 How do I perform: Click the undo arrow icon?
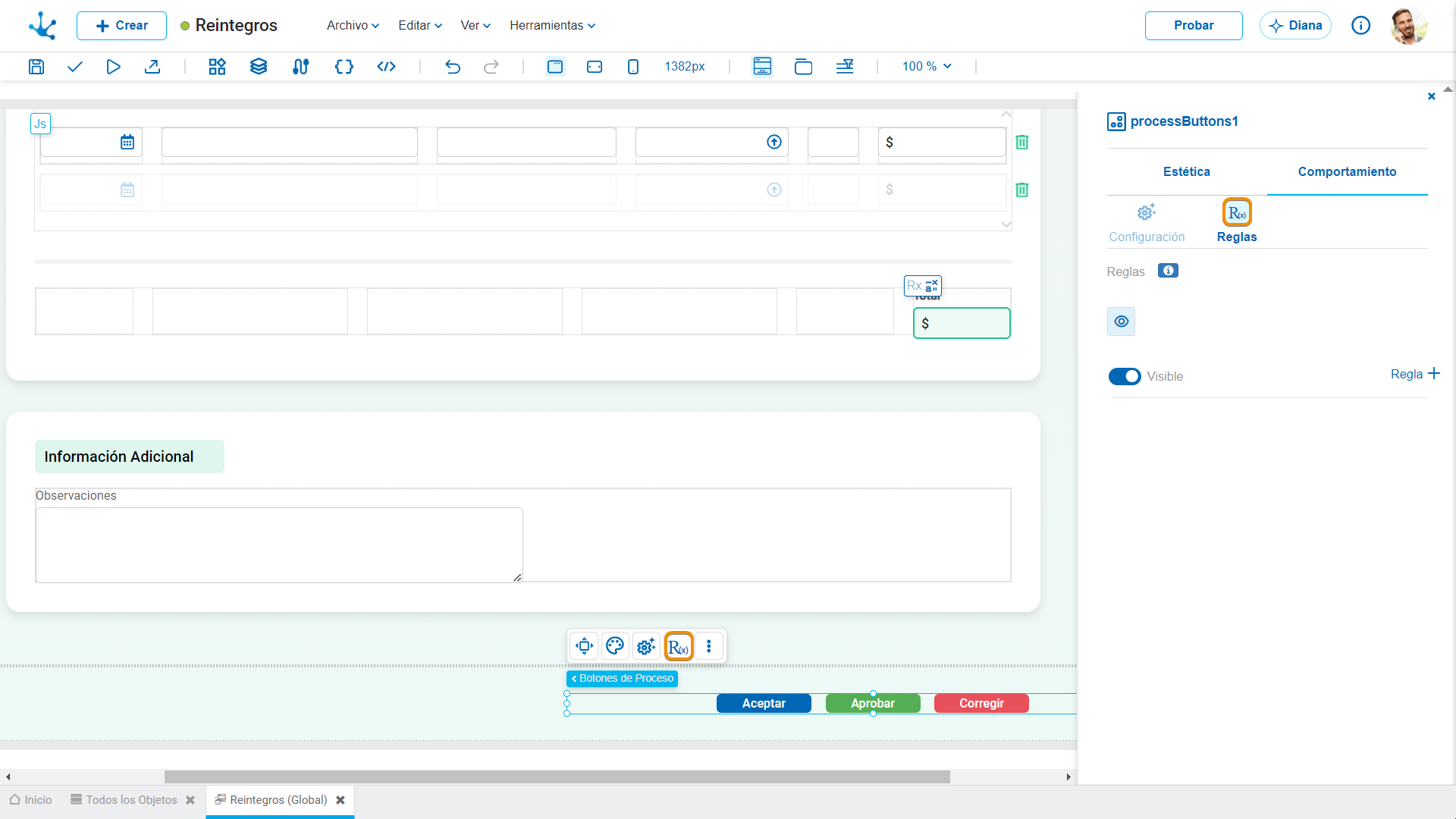coord(453,67)
